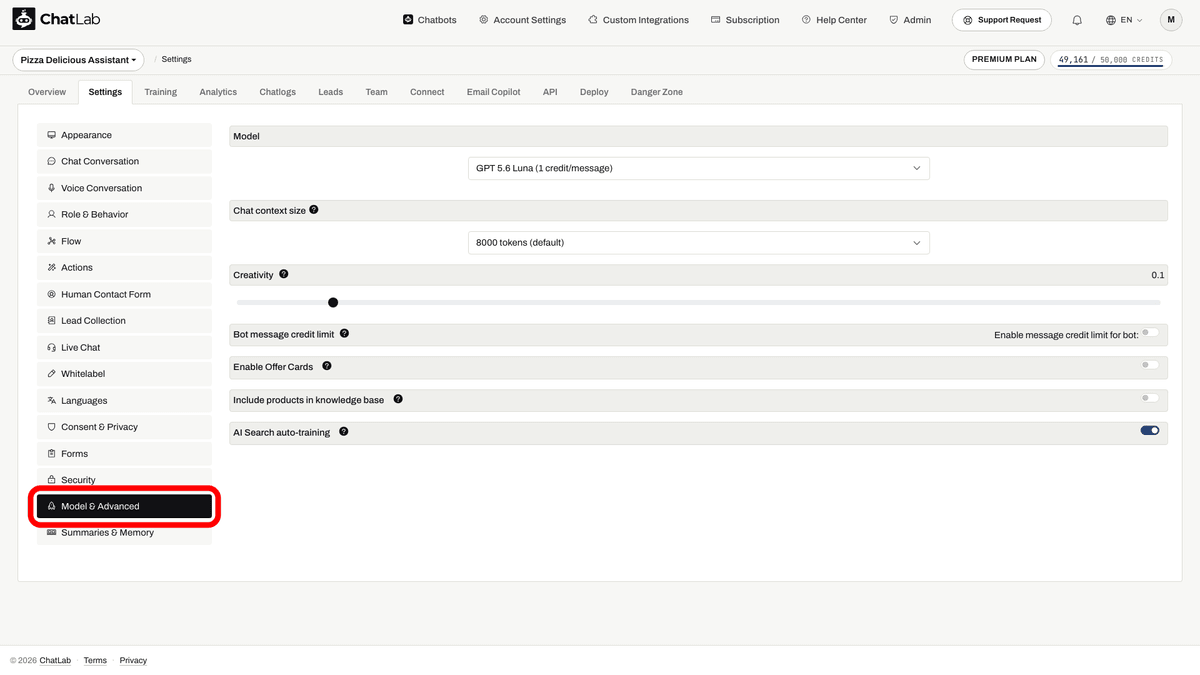Expand the 8000 tokens context size dropdown
Viewport: 1200px width, 675px height.
(699, 242)
